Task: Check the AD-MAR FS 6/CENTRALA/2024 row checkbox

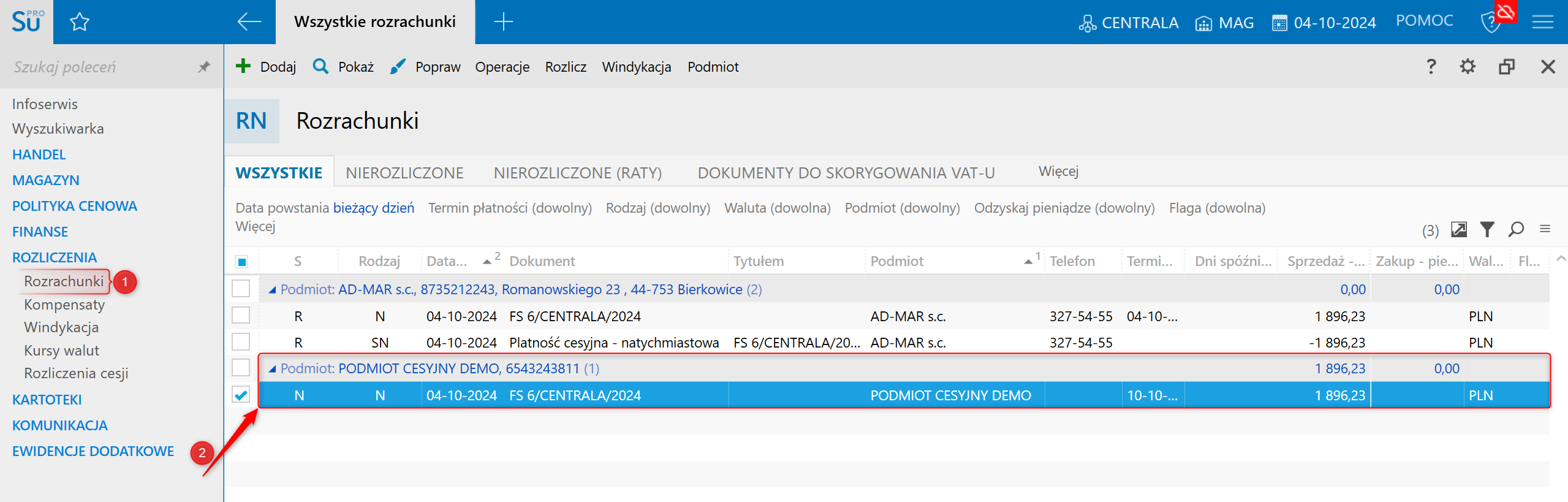Action: pyautogui.click(x=241, y=316)
